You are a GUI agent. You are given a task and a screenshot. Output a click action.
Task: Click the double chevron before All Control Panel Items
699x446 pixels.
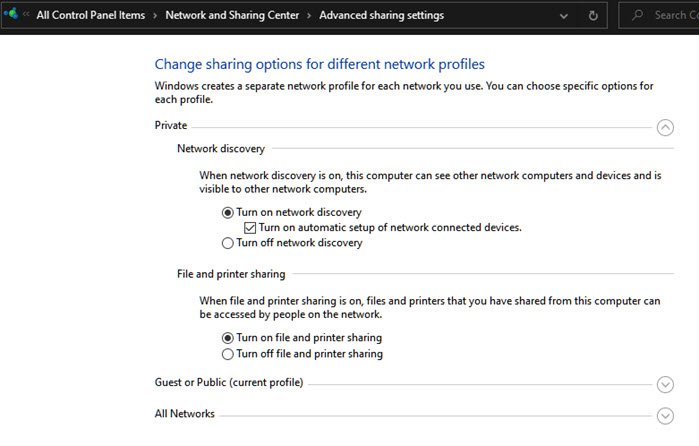pos(26,16)
